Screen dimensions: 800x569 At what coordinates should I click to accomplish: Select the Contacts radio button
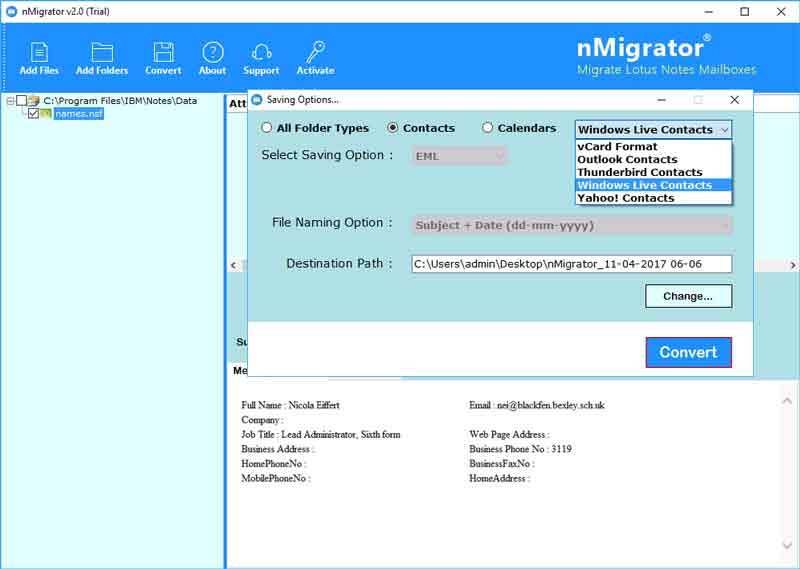pyautogui.click(x=392, y=128)
